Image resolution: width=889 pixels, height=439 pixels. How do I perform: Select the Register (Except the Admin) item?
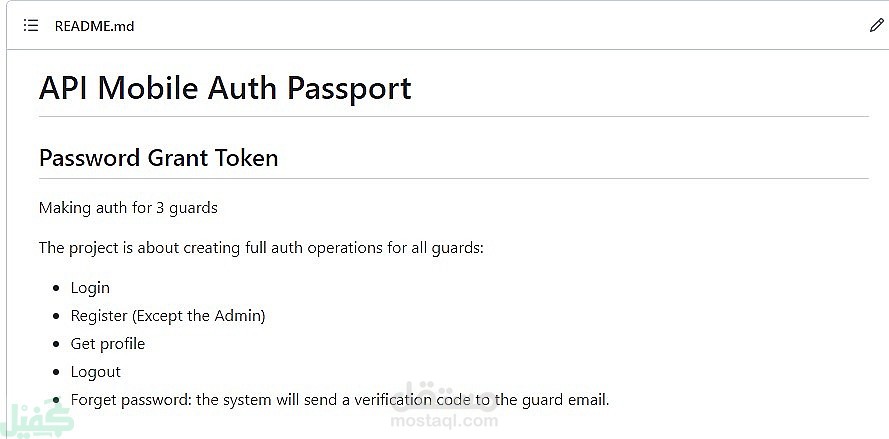tap(168, 316)
